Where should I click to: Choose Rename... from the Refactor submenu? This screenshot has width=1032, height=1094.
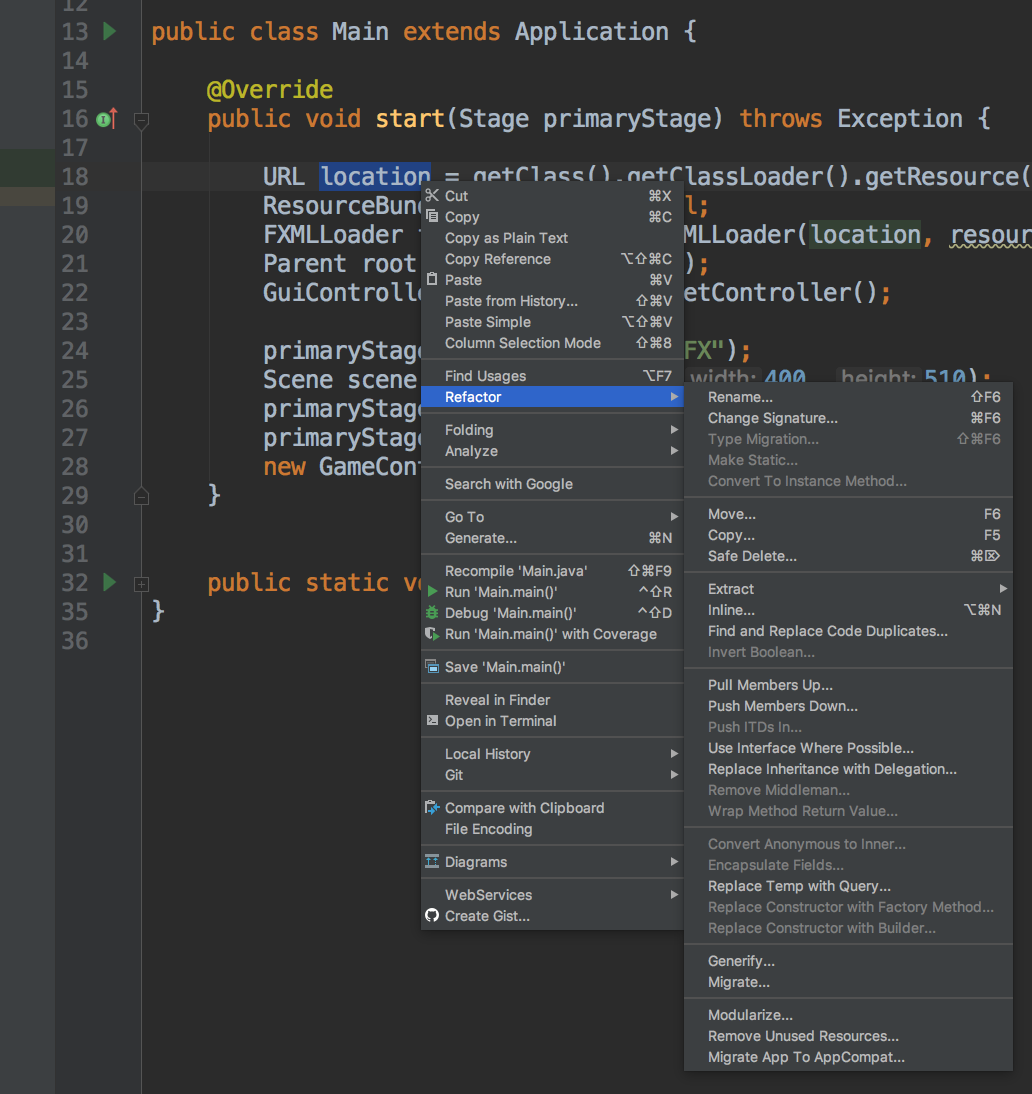click(848, 396)
